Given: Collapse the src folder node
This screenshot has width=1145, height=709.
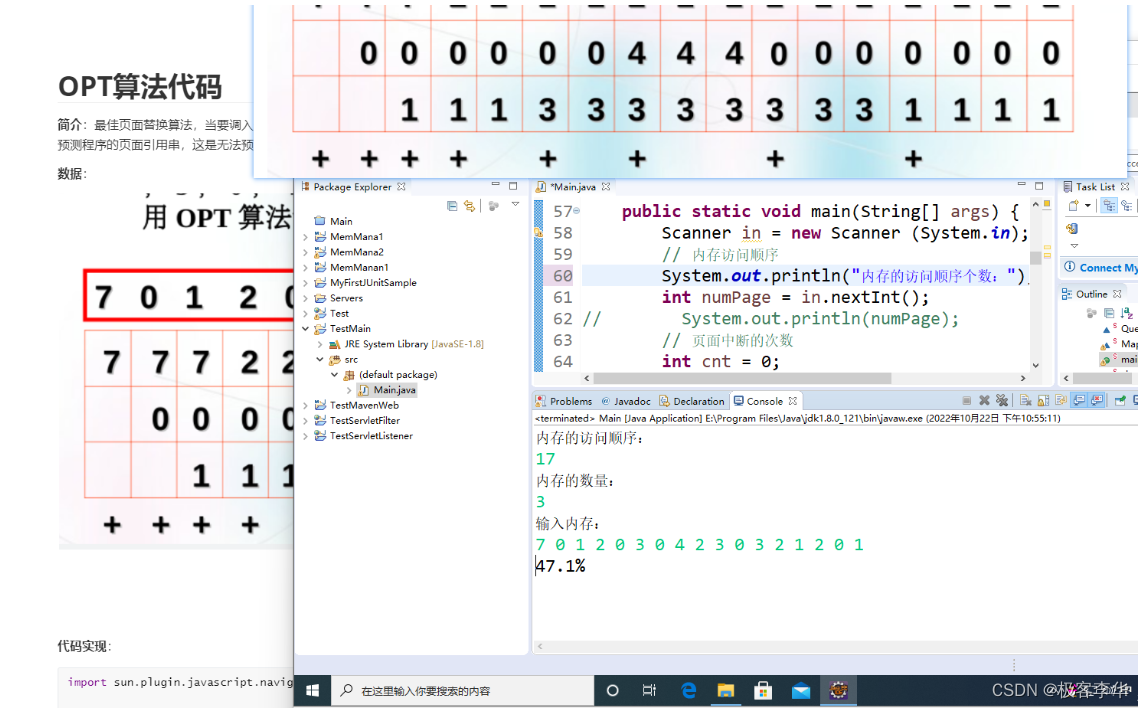Looking at the screenshot, I should (x=320, y=359).
